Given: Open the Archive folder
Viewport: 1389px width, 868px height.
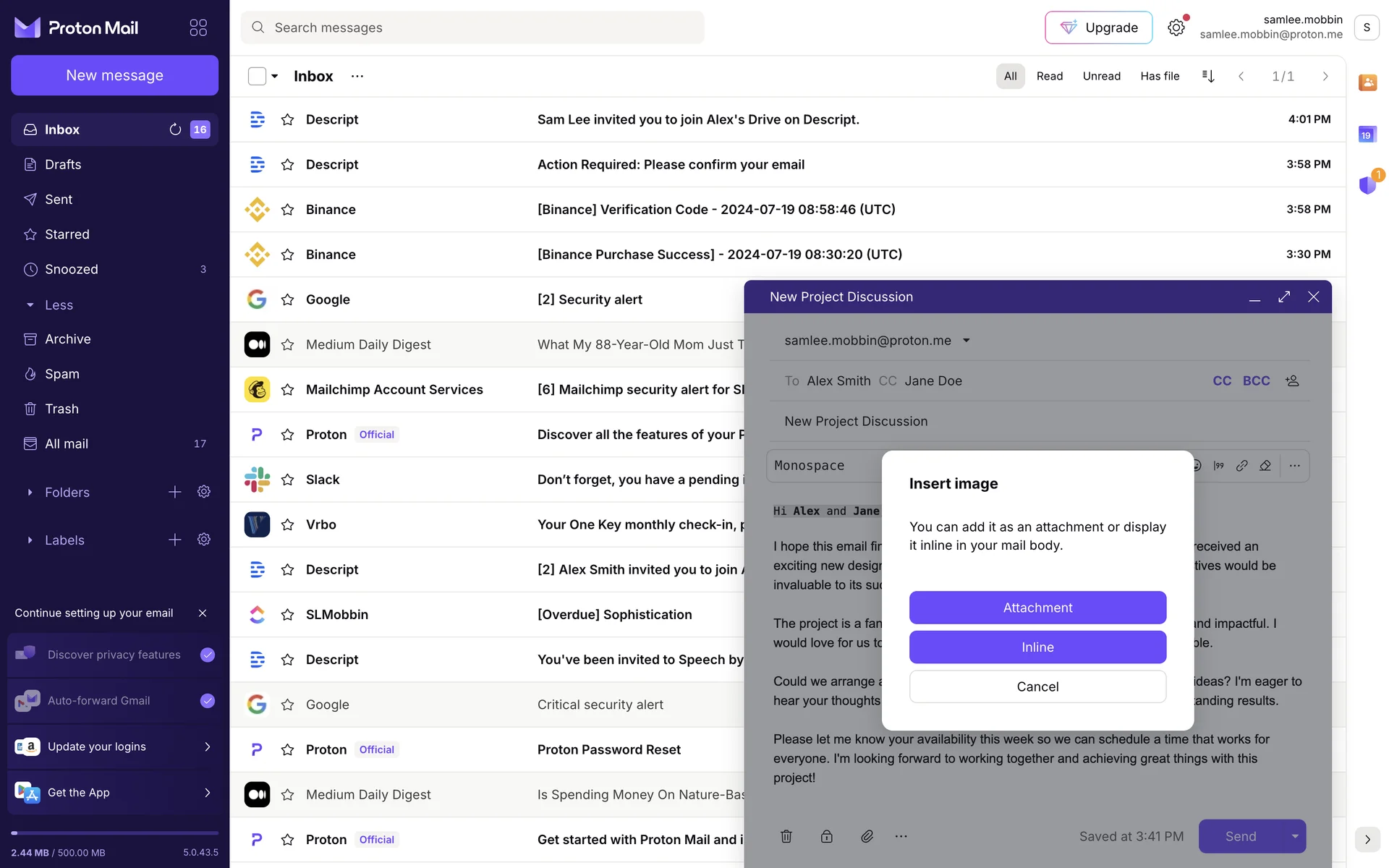Looking at the screenshot, I should 67,339.
